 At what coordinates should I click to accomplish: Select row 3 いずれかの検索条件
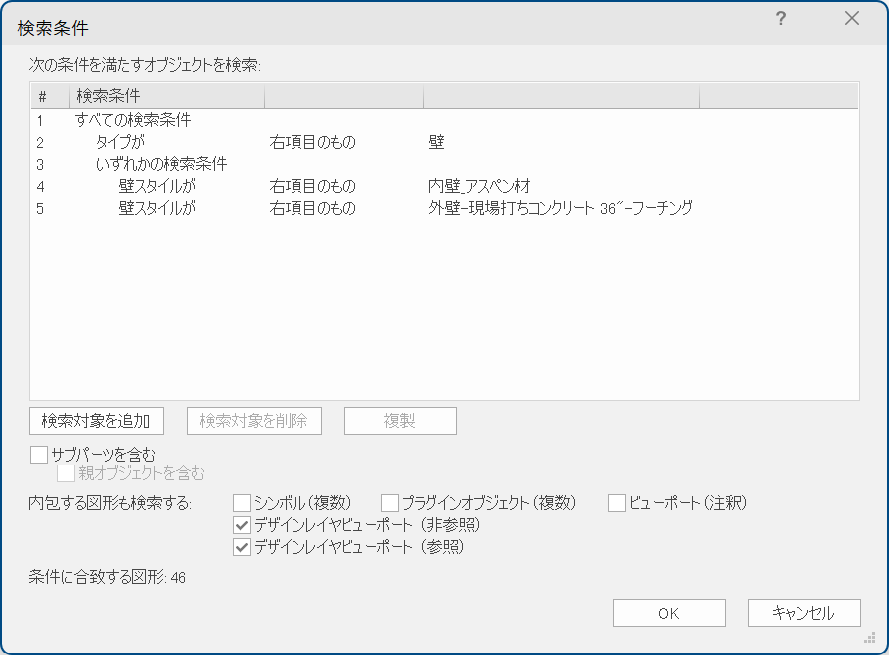coord(161,164)
